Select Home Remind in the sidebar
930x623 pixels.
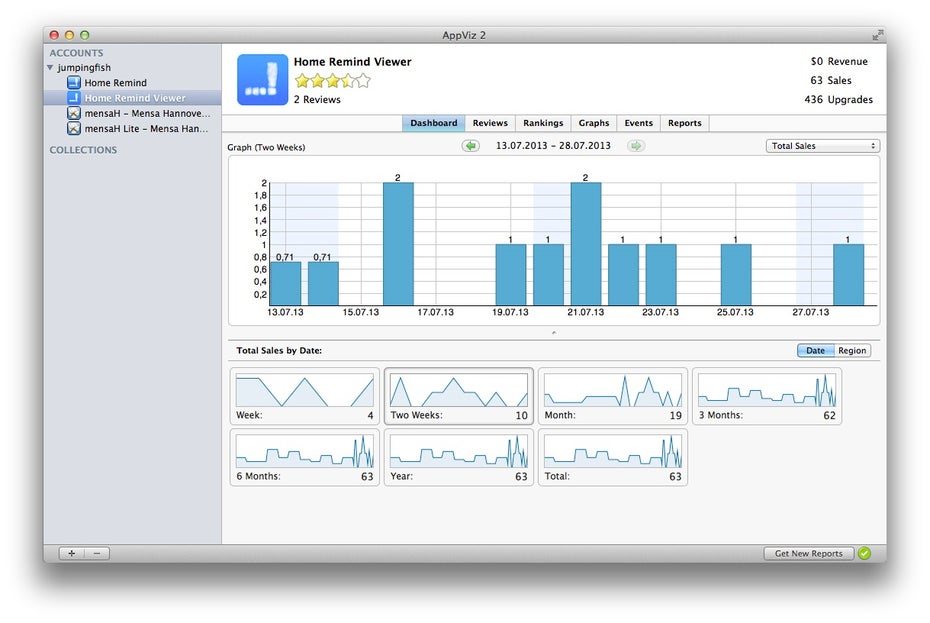tap(133, 82)
